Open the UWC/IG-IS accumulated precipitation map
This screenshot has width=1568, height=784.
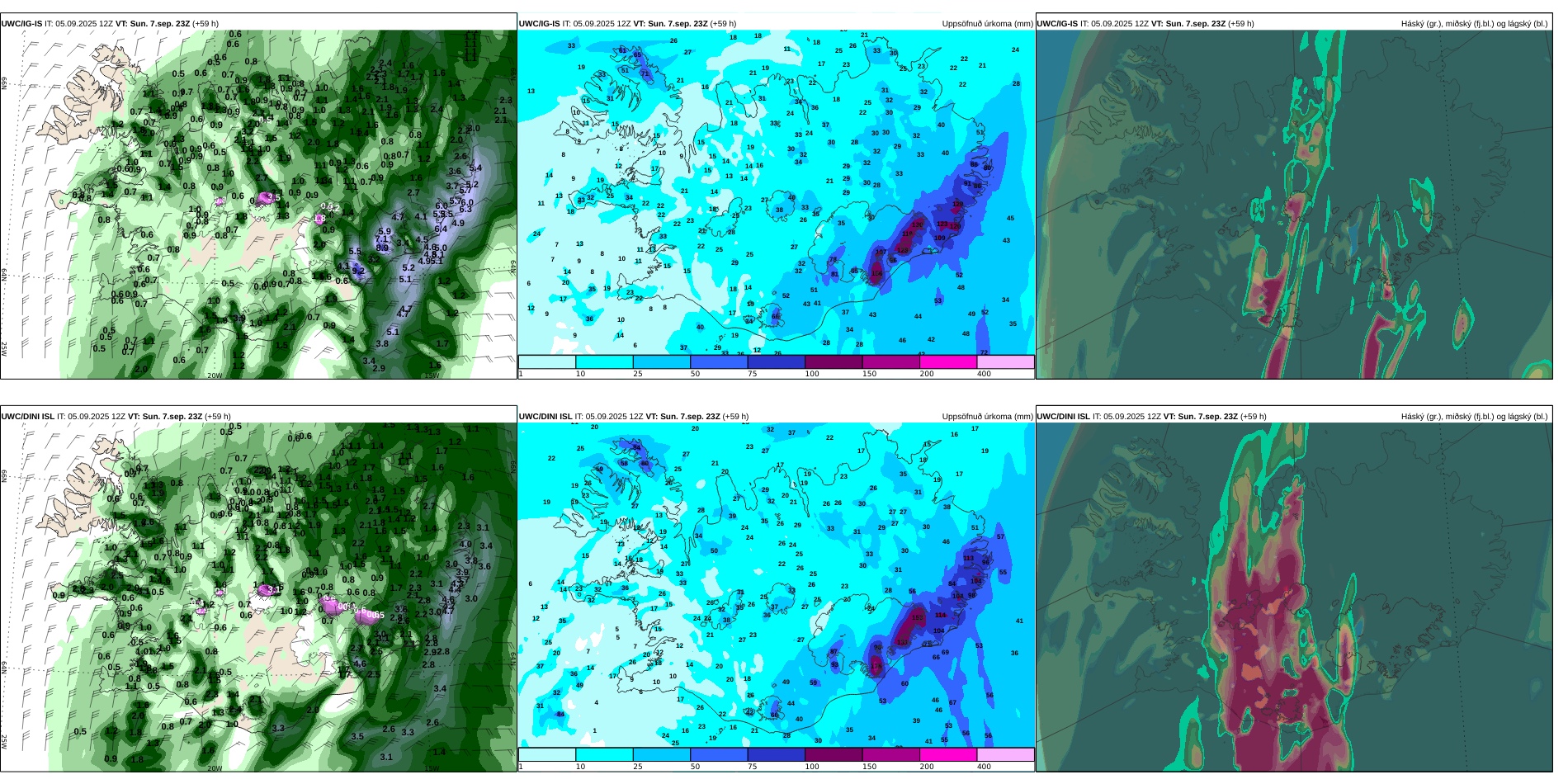(x=776, y=192)
